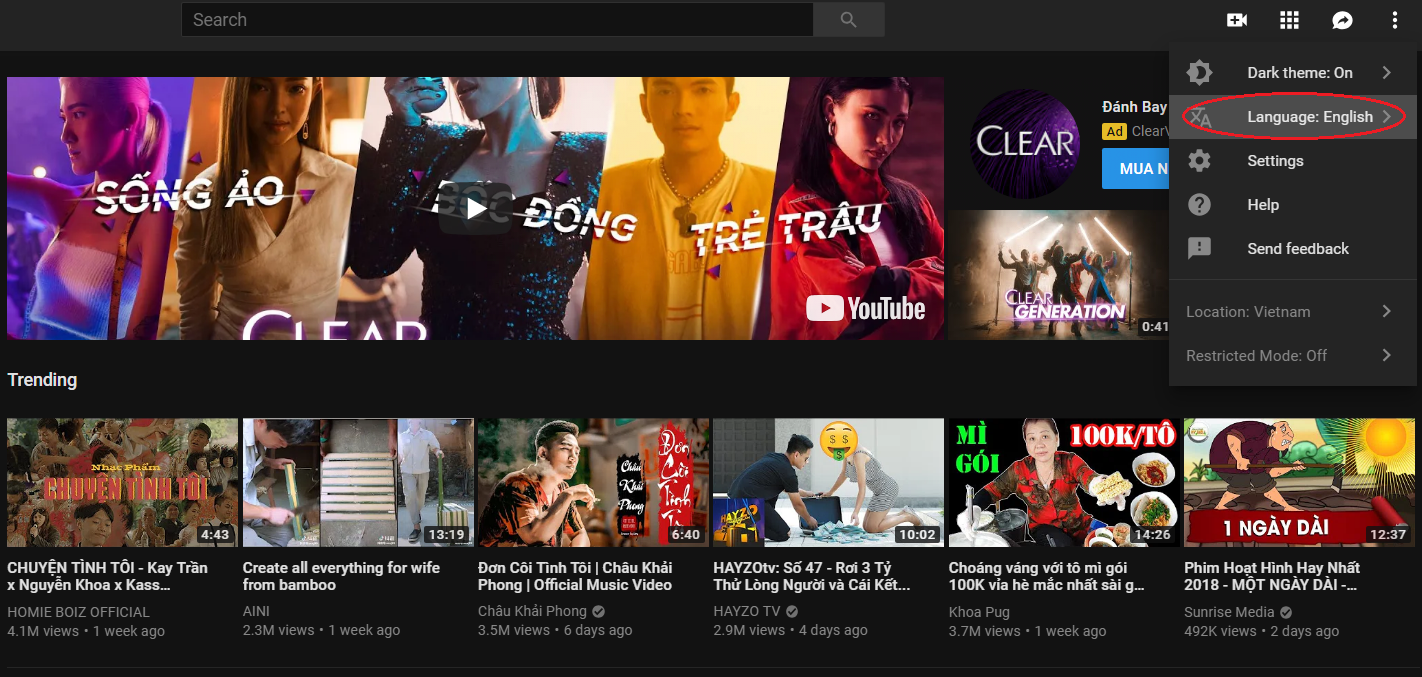Screen dimensions: 1422x677
Task: Click the Language translate icon
Action: [1200, 117]
